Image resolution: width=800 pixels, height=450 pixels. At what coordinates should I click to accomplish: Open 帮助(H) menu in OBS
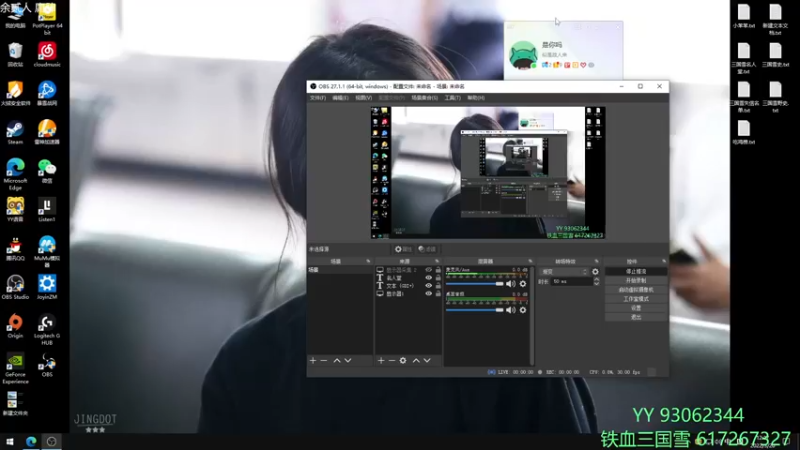[x=476, y=97]
